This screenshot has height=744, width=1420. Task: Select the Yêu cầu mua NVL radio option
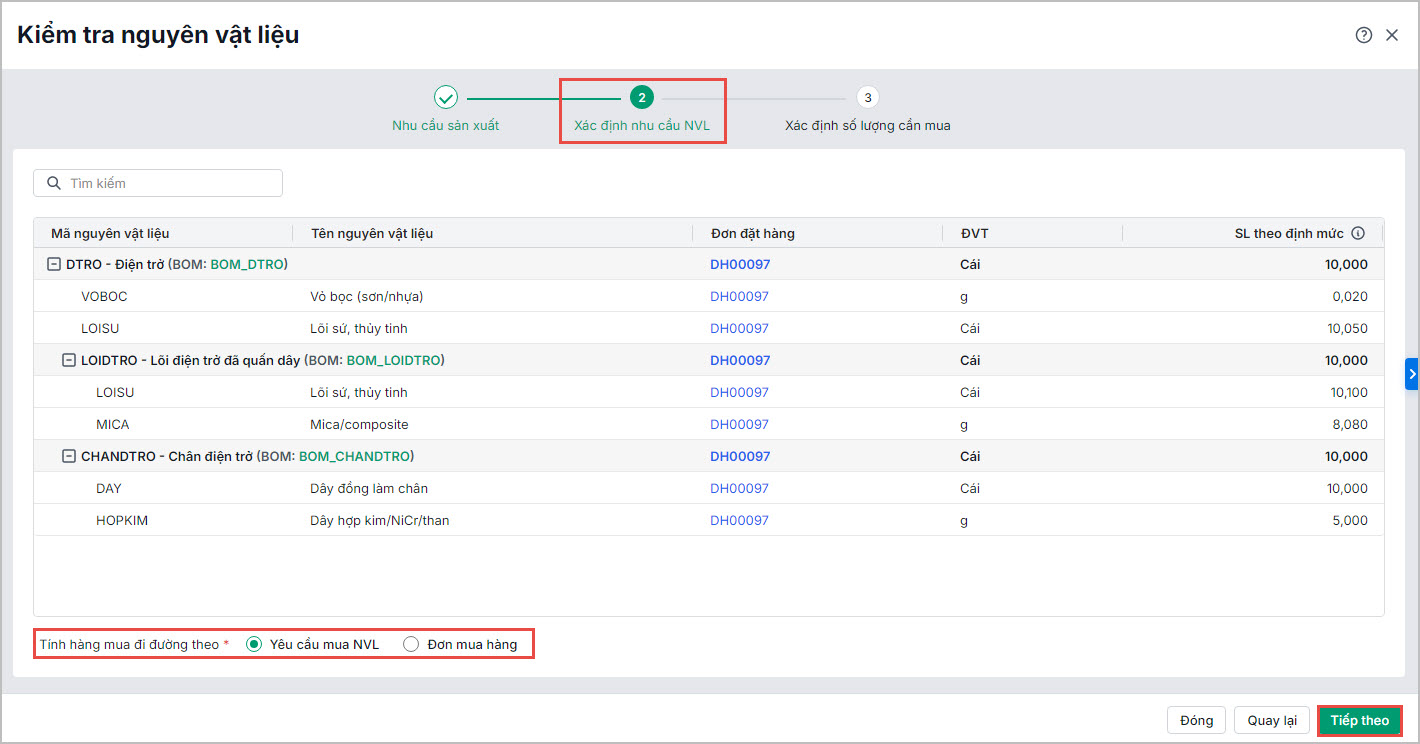[x=254, y=644]
